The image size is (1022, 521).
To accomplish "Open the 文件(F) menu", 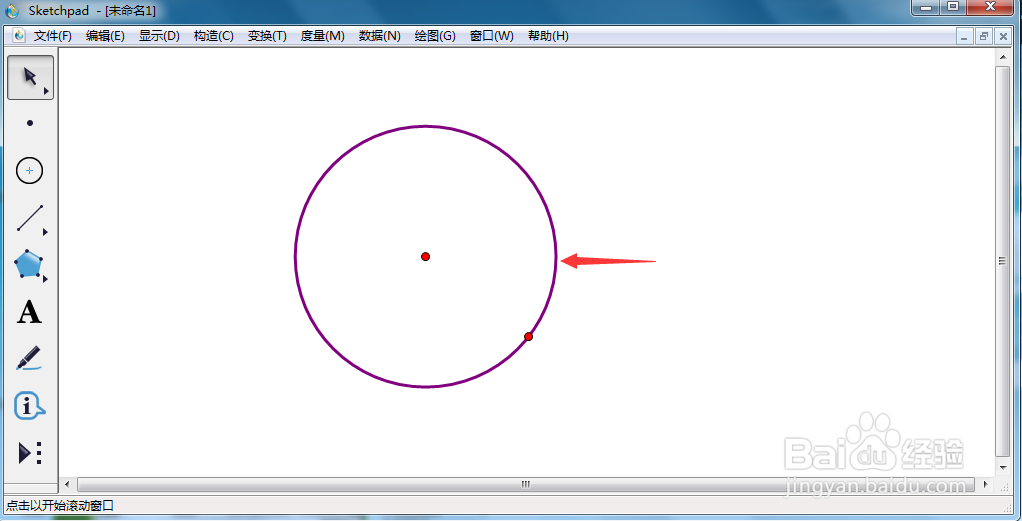I will (53, 36).
